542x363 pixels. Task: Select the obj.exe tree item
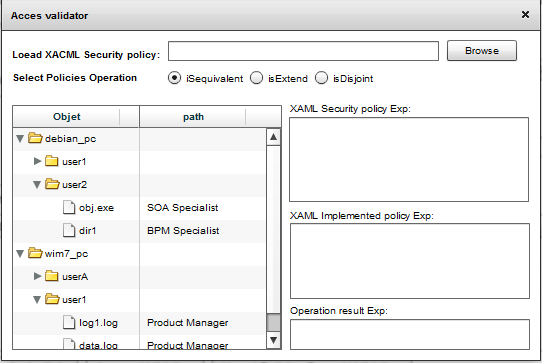point(96,208)
